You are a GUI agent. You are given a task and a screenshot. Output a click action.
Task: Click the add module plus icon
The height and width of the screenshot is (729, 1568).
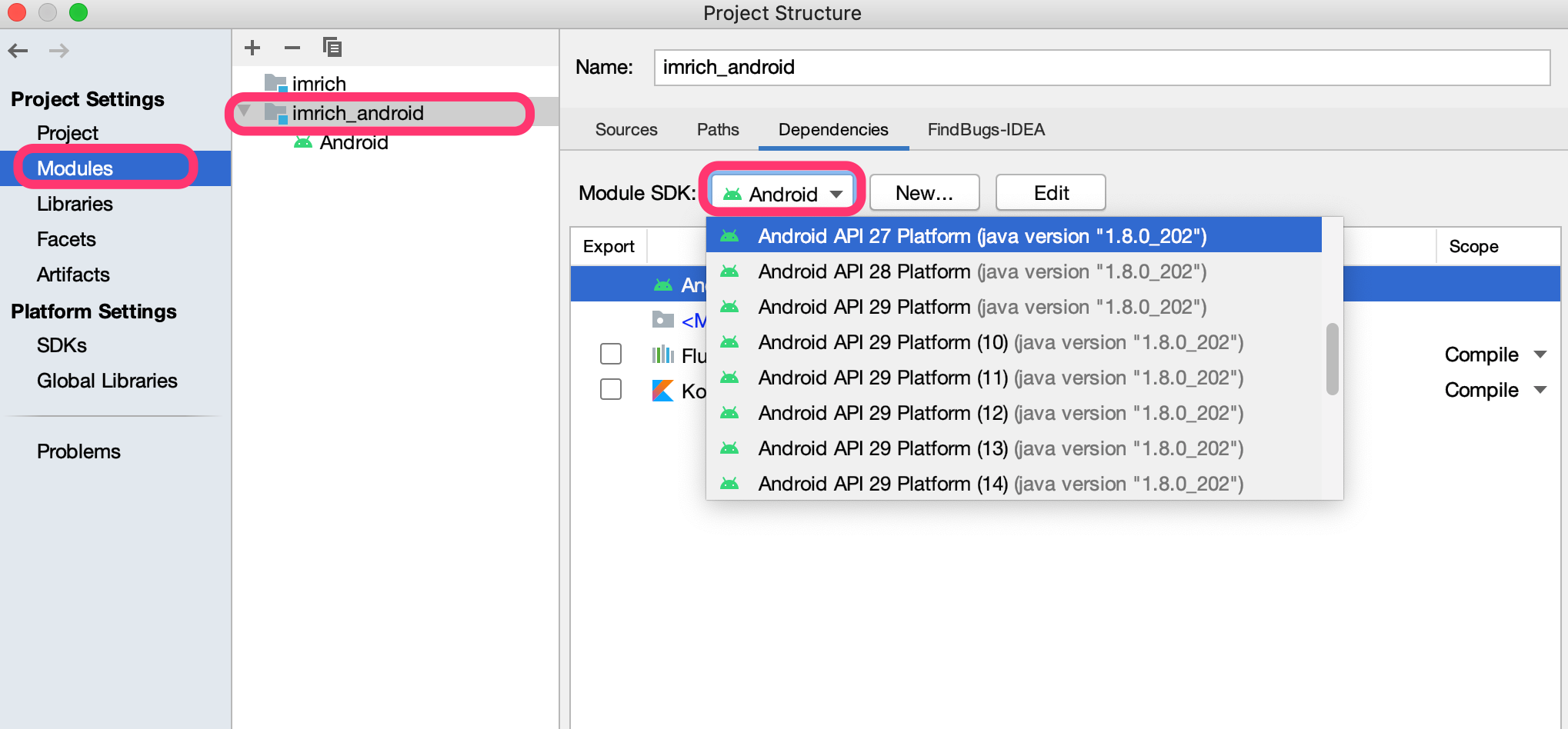pos(252,47)
